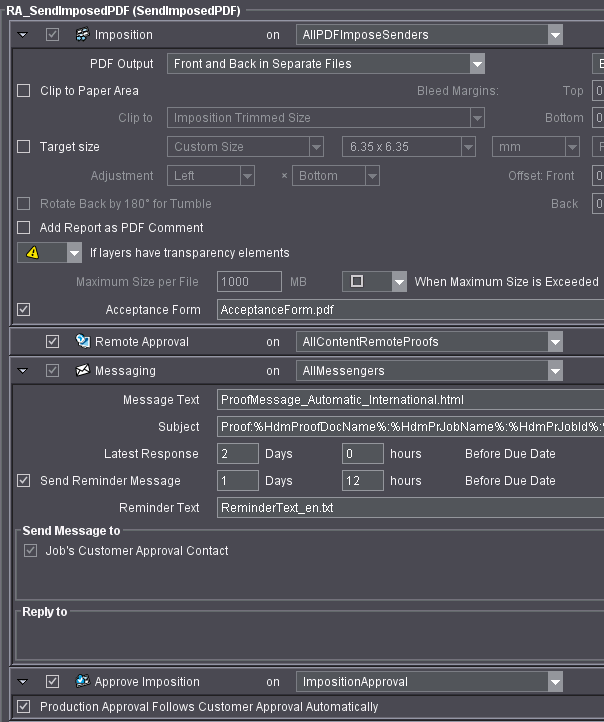Toggle Add Report as PDF Comment
604x722 pixels.
tap(24, 228)
